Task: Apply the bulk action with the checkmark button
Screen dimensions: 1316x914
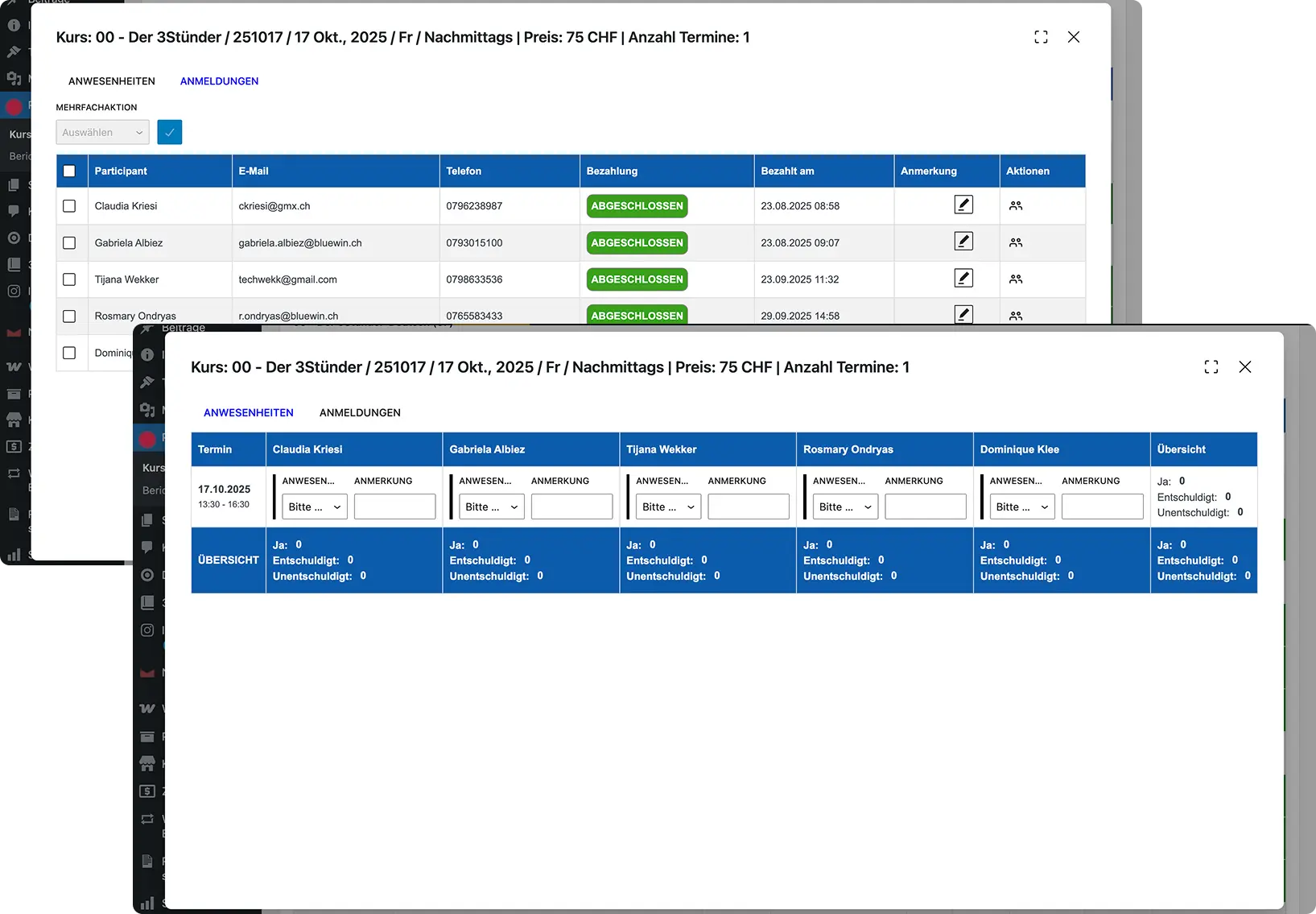Action: tap(170, 132)
